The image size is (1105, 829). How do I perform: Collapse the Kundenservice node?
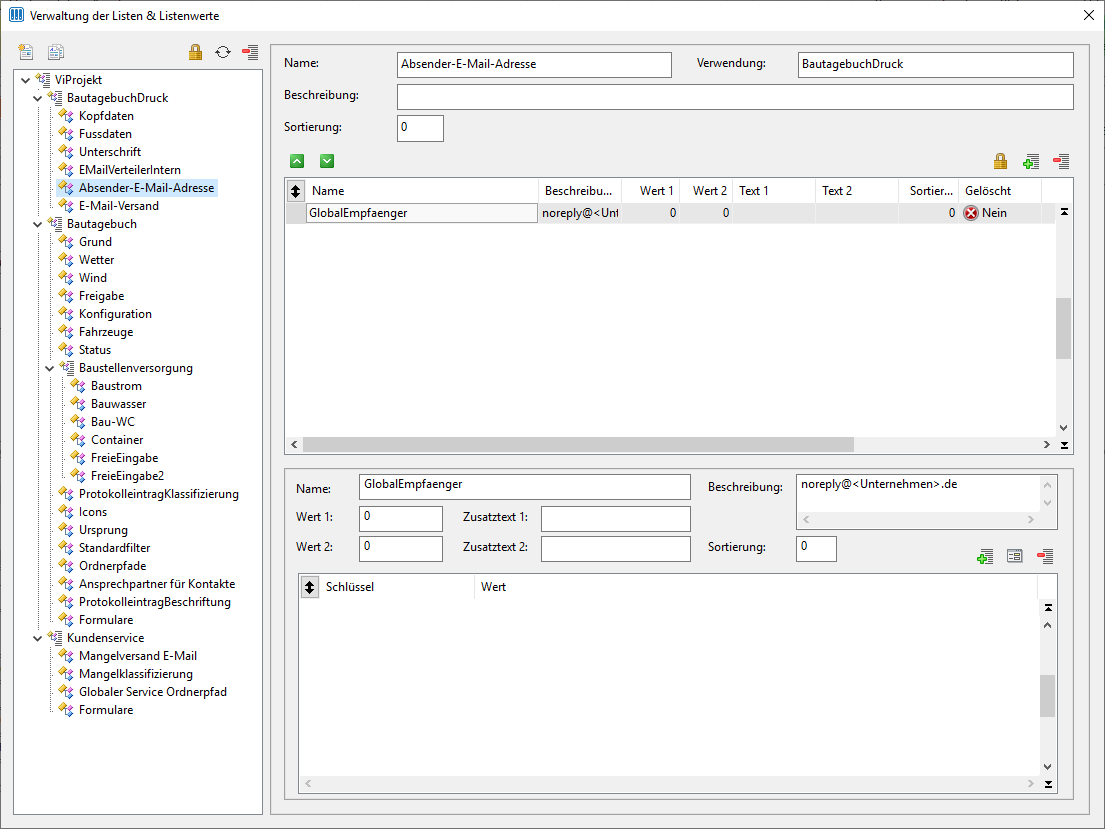pyautogui.click(x=38, y=638)
